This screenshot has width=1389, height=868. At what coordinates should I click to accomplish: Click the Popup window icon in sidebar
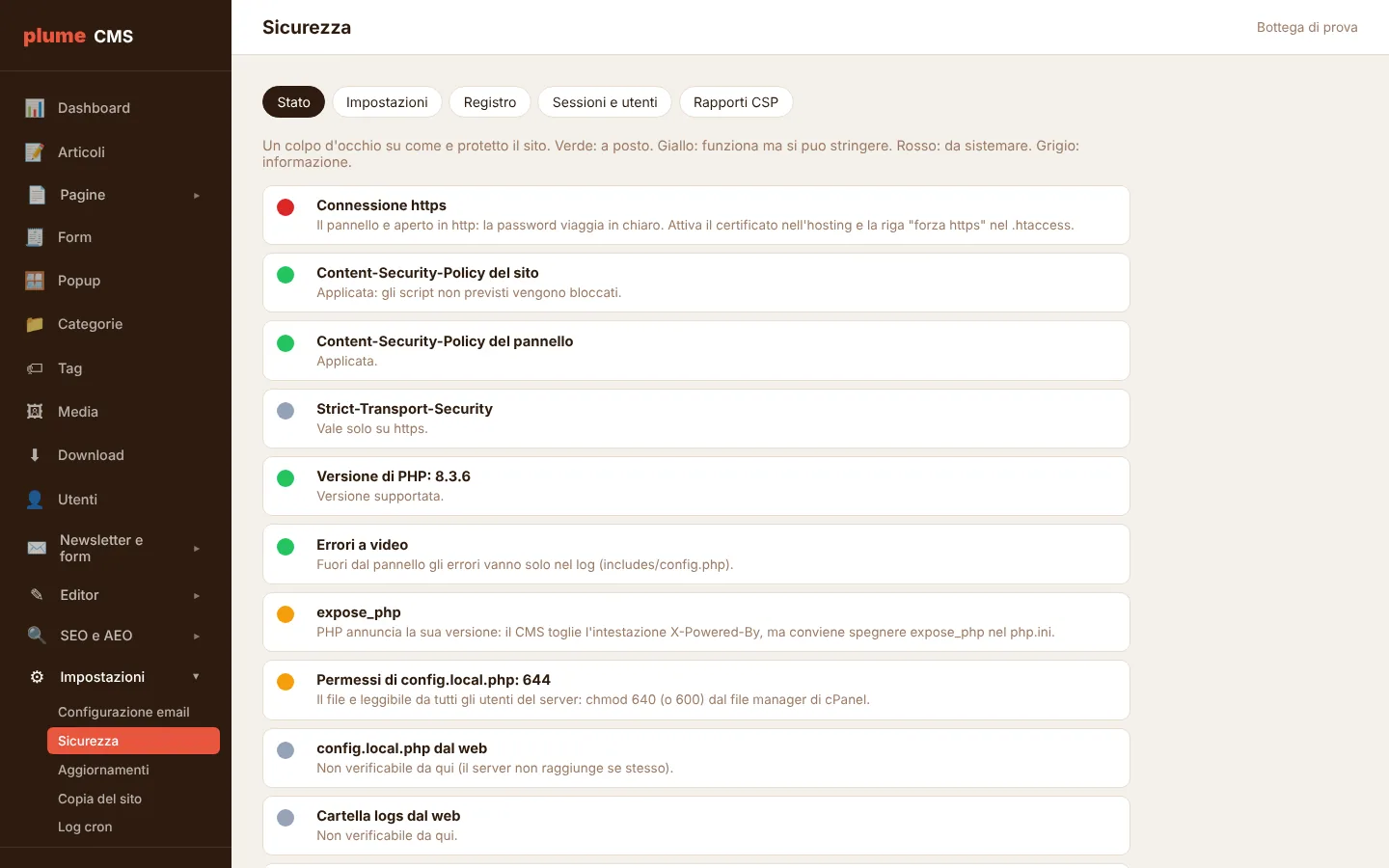tap(35, 281)
